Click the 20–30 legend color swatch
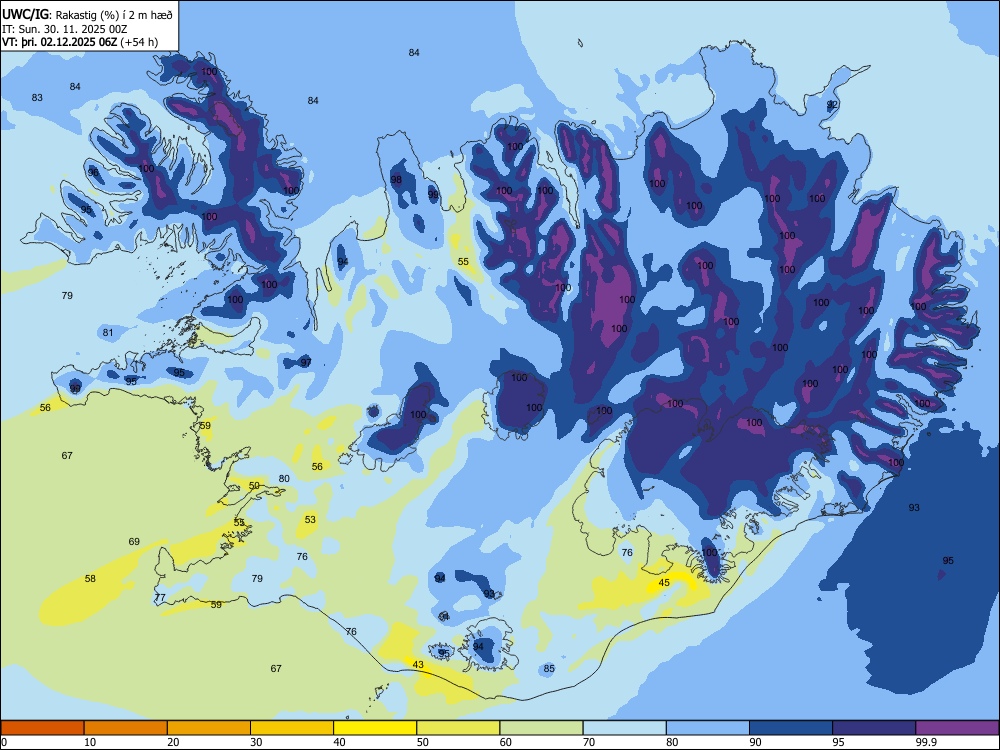The image size is (1000, 750). [209, 728]
